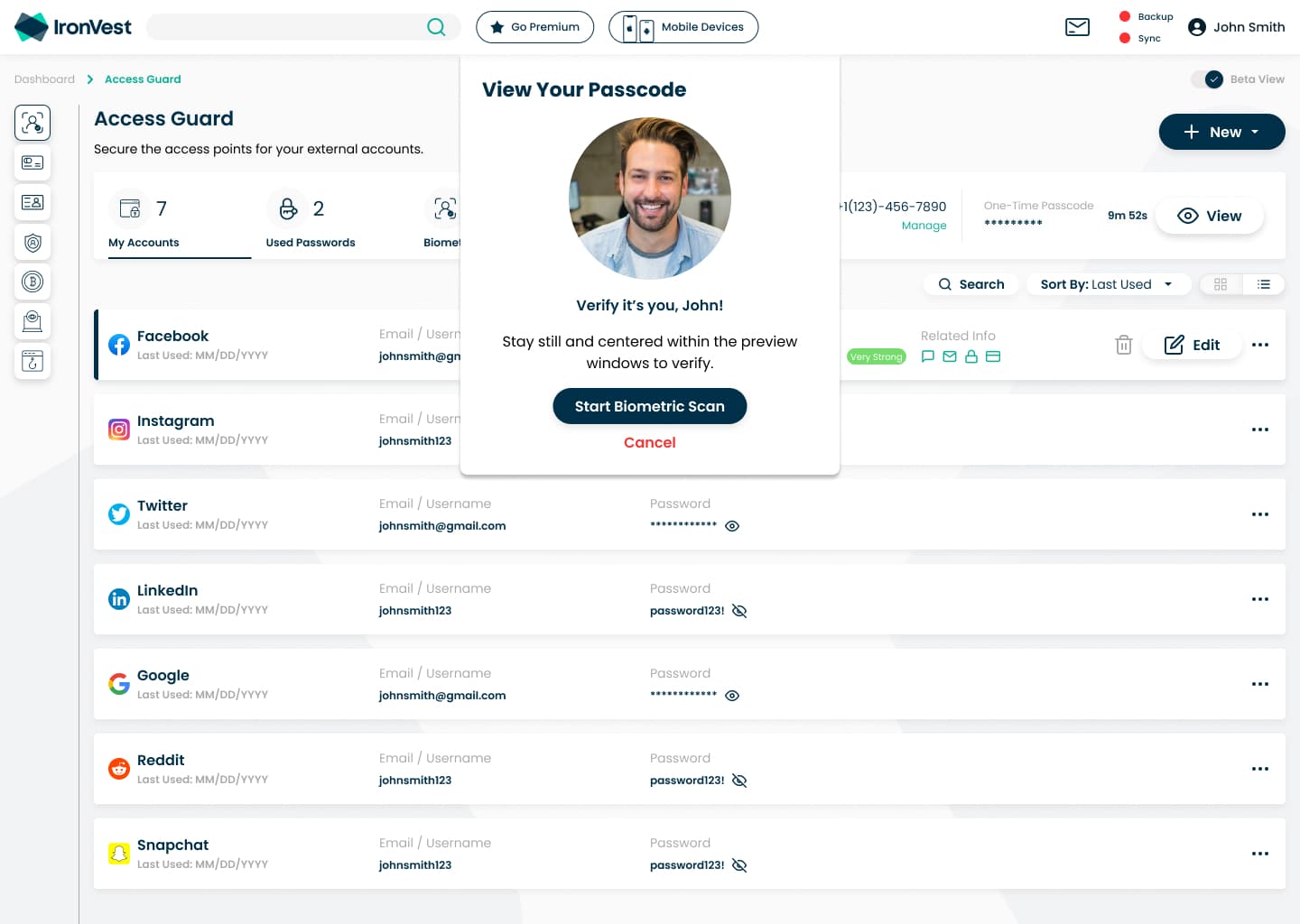Click the Facebook related info card icon
This screenshot has width=1300, height=924.
(x=993, y=356)
